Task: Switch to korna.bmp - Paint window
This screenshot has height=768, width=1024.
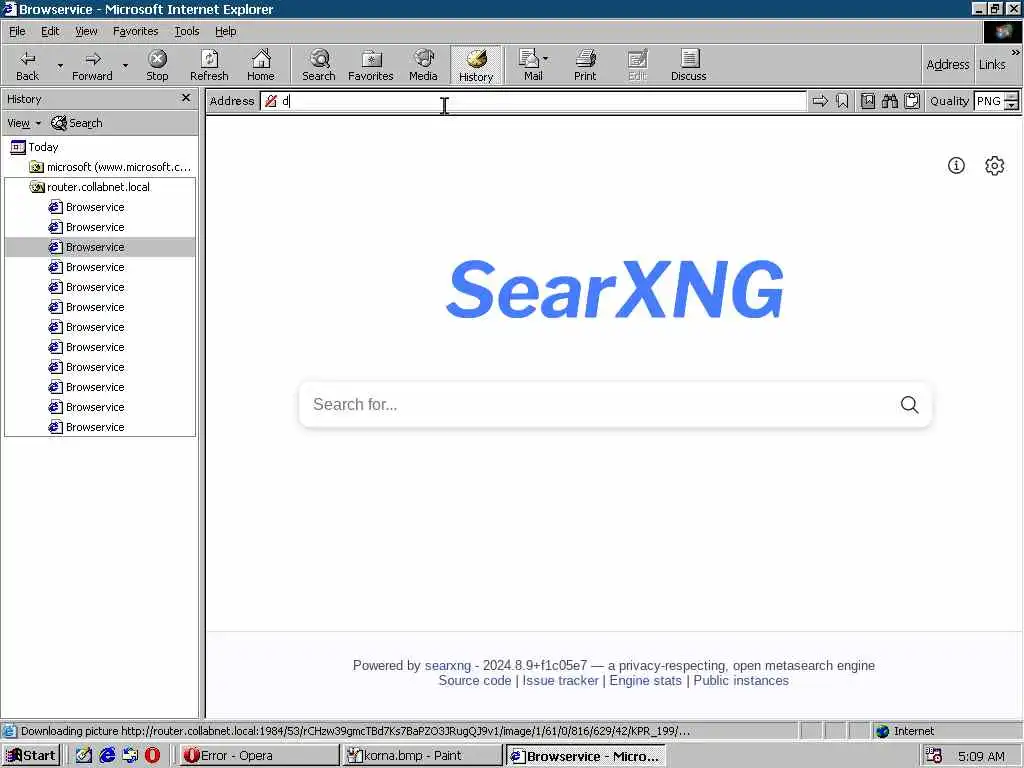Action: click(x=423, y=756)
